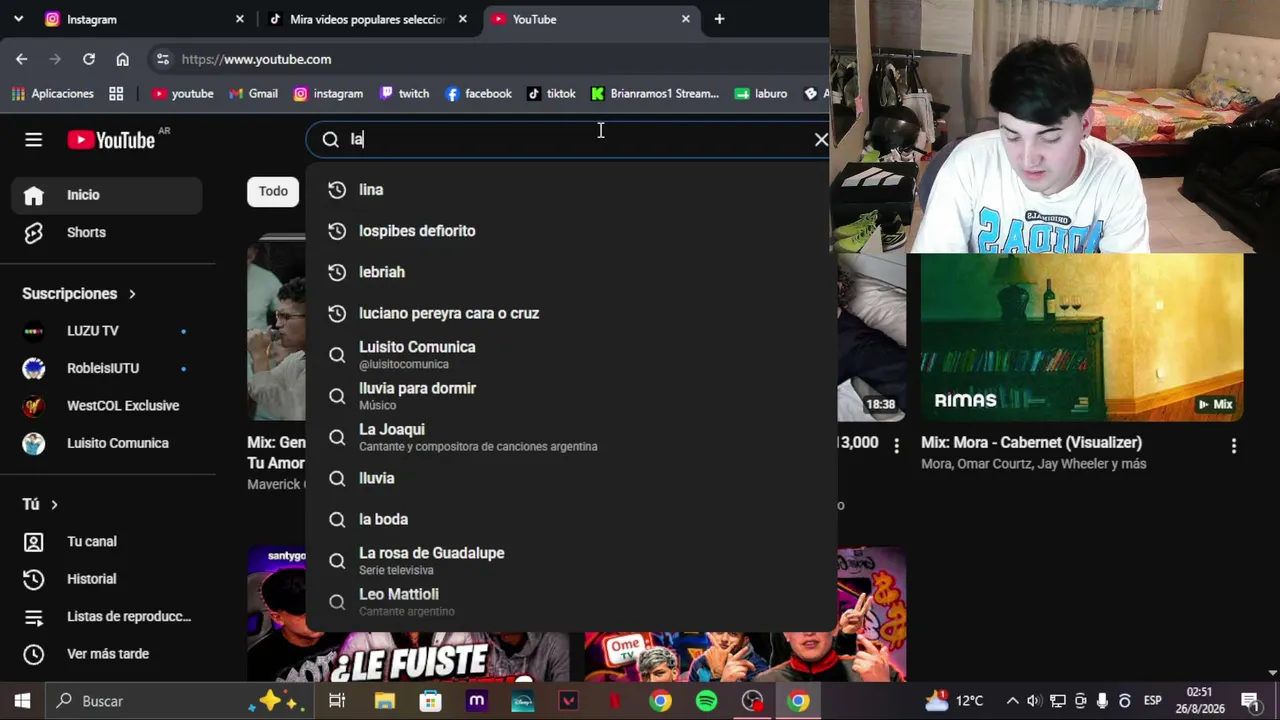Close the Instagram tab
This screenshot has height=720, width=1280.
[239, 19]
